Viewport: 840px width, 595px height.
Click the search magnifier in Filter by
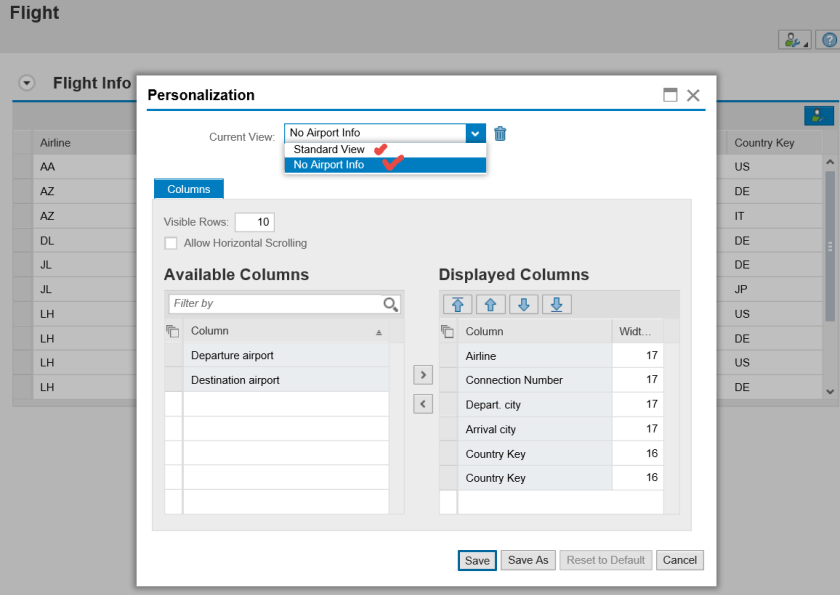391,304
